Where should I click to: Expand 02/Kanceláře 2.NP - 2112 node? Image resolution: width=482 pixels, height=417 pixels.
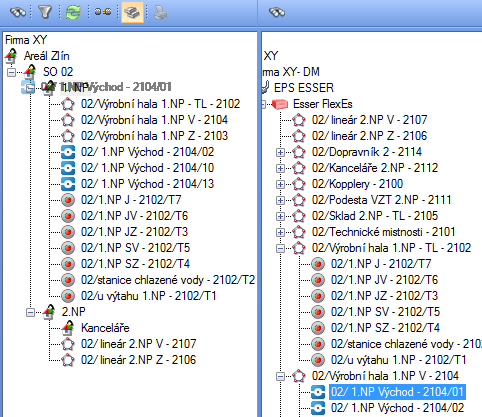280,168
